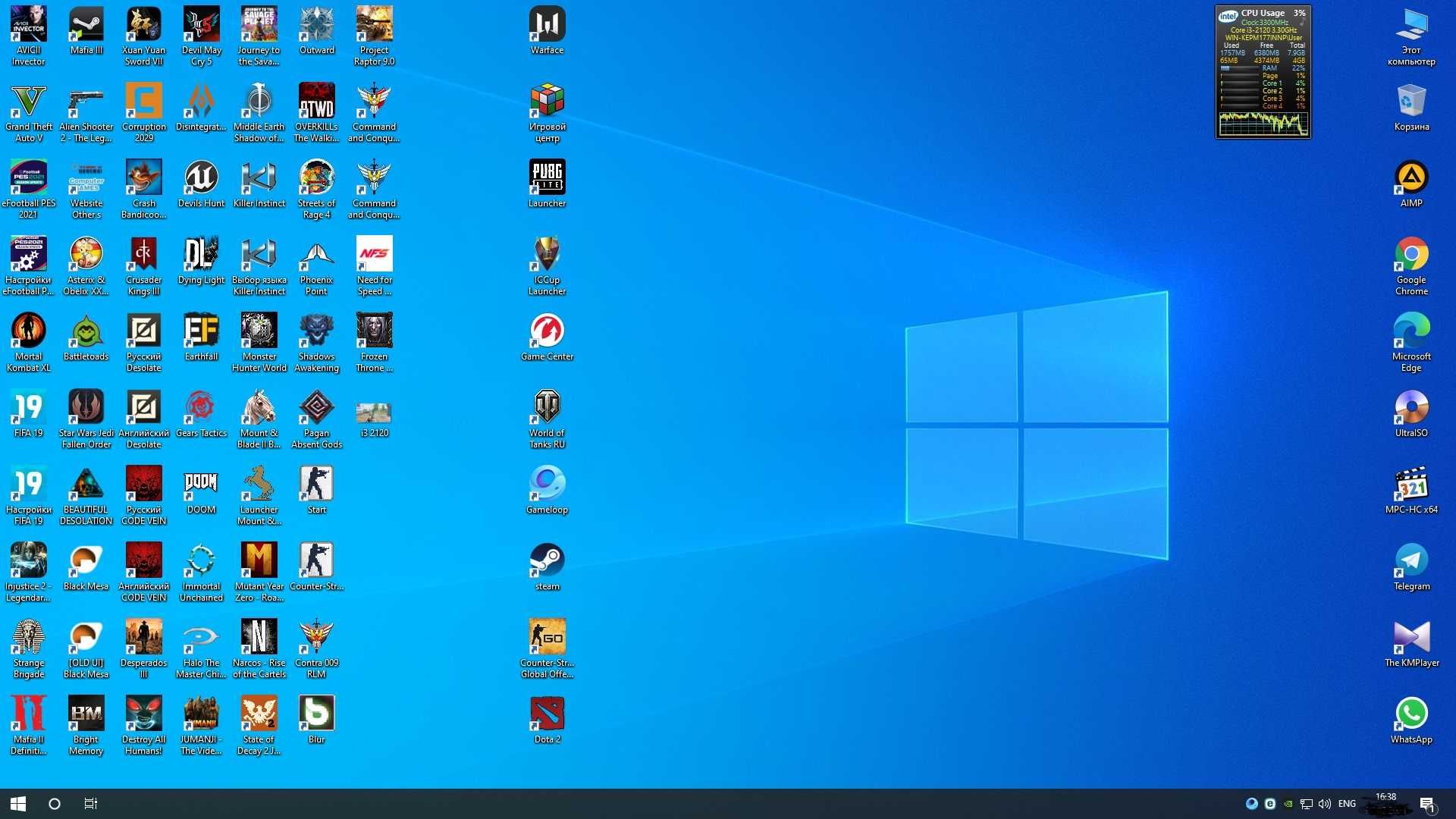Open the AIMP player icon
The width and height of the screenshot is (1456, 819).
(1412, 184)
